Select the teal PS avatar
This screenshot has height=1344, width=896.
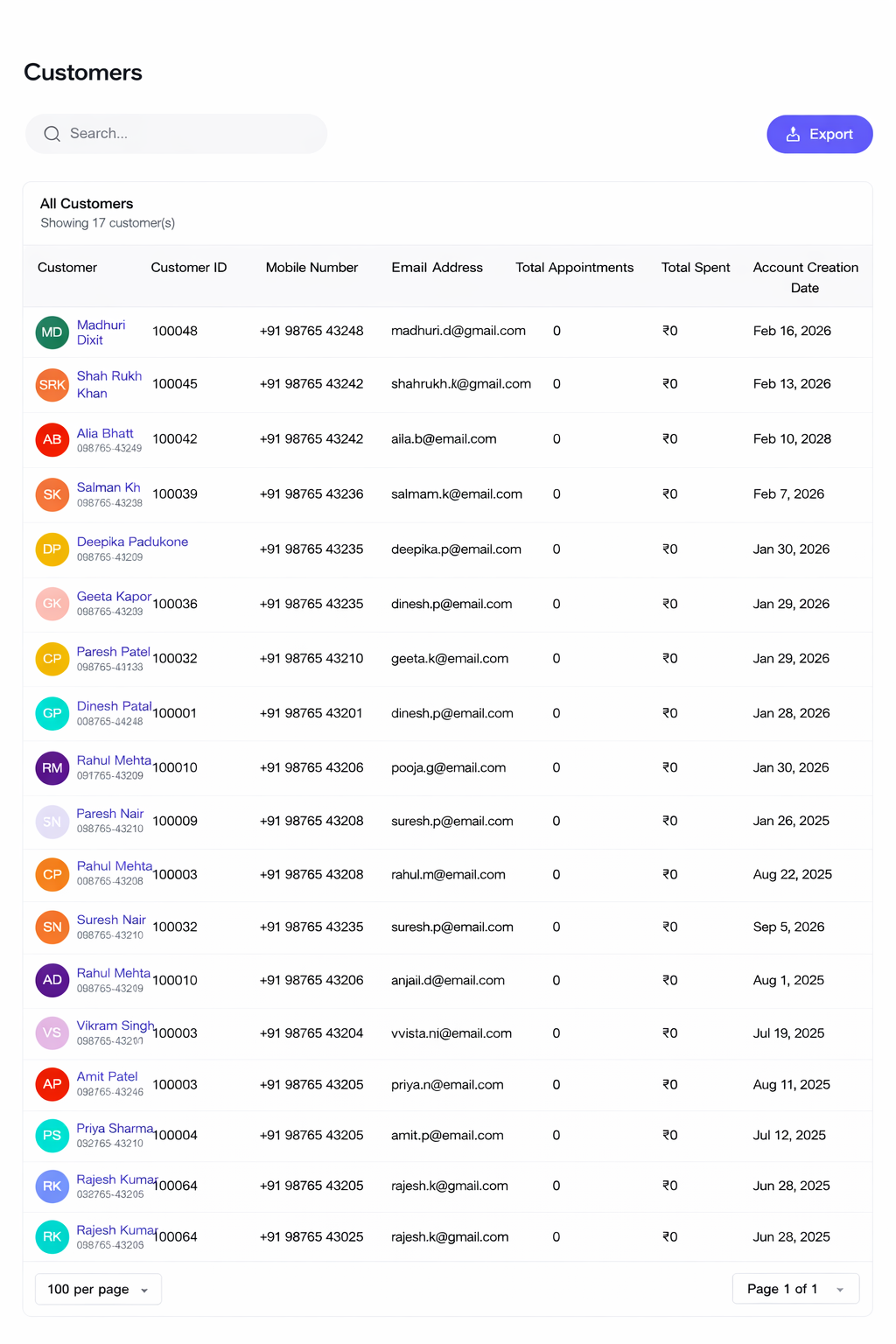click(52, 1136)
